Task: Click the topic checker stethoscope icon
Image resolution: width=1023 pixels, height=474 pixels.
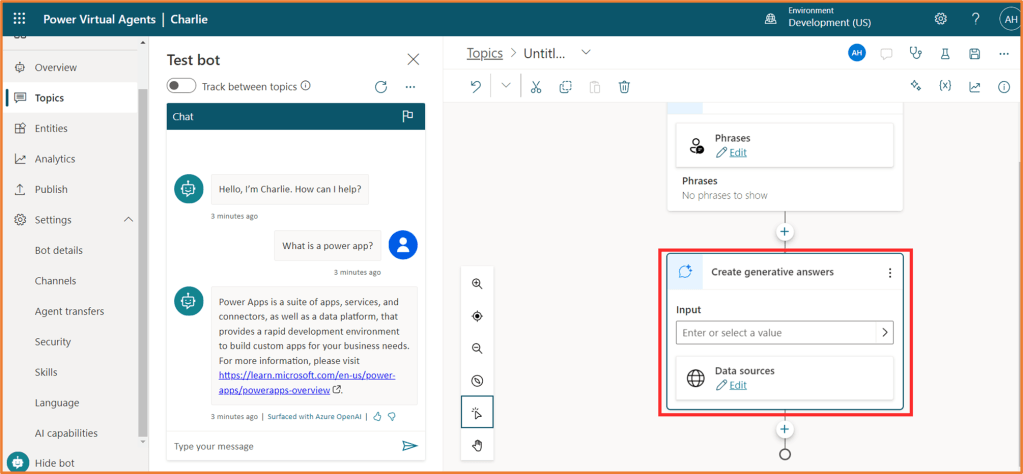Action: pos(914,53)
